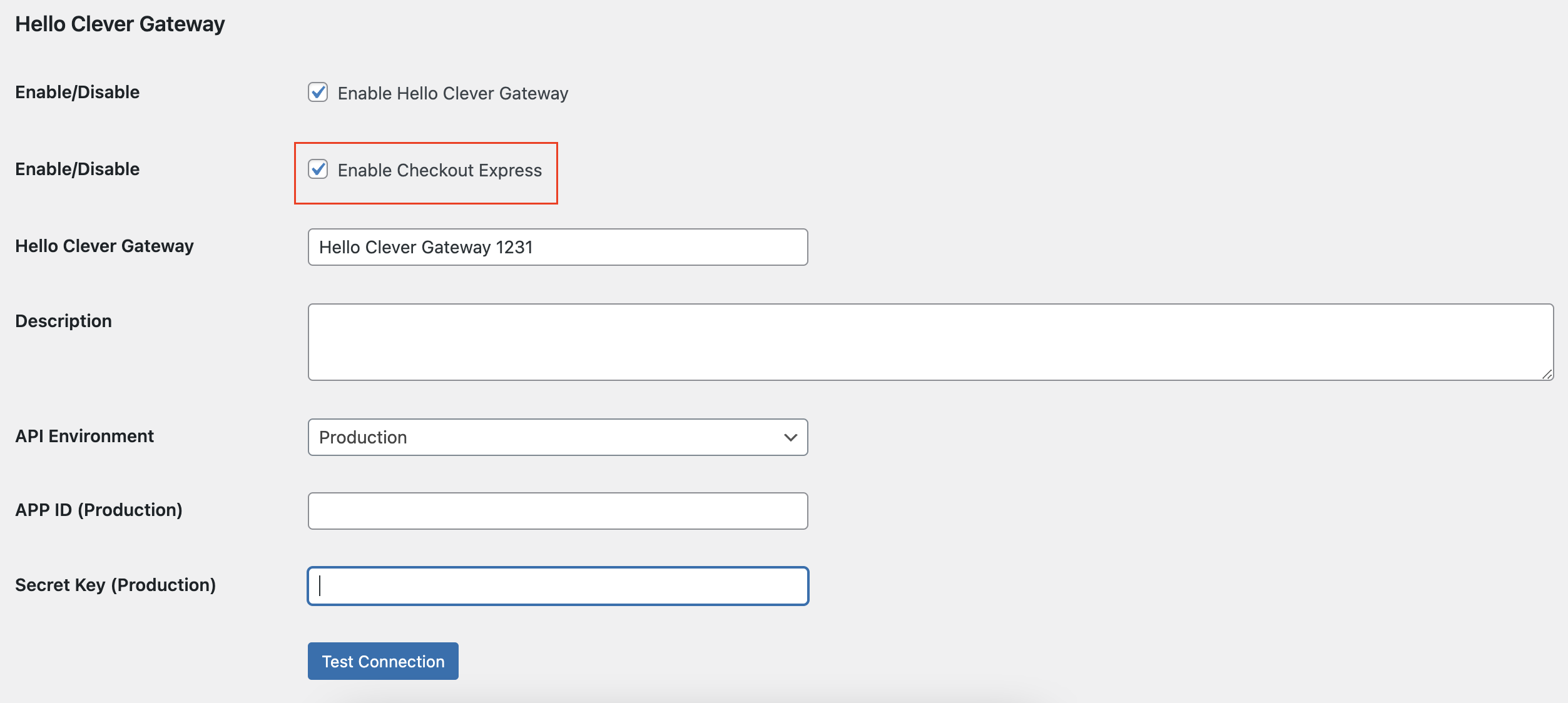Click the 'APP ID (Production)' label
Screen dimensions: 1568x703
(99, 510)
